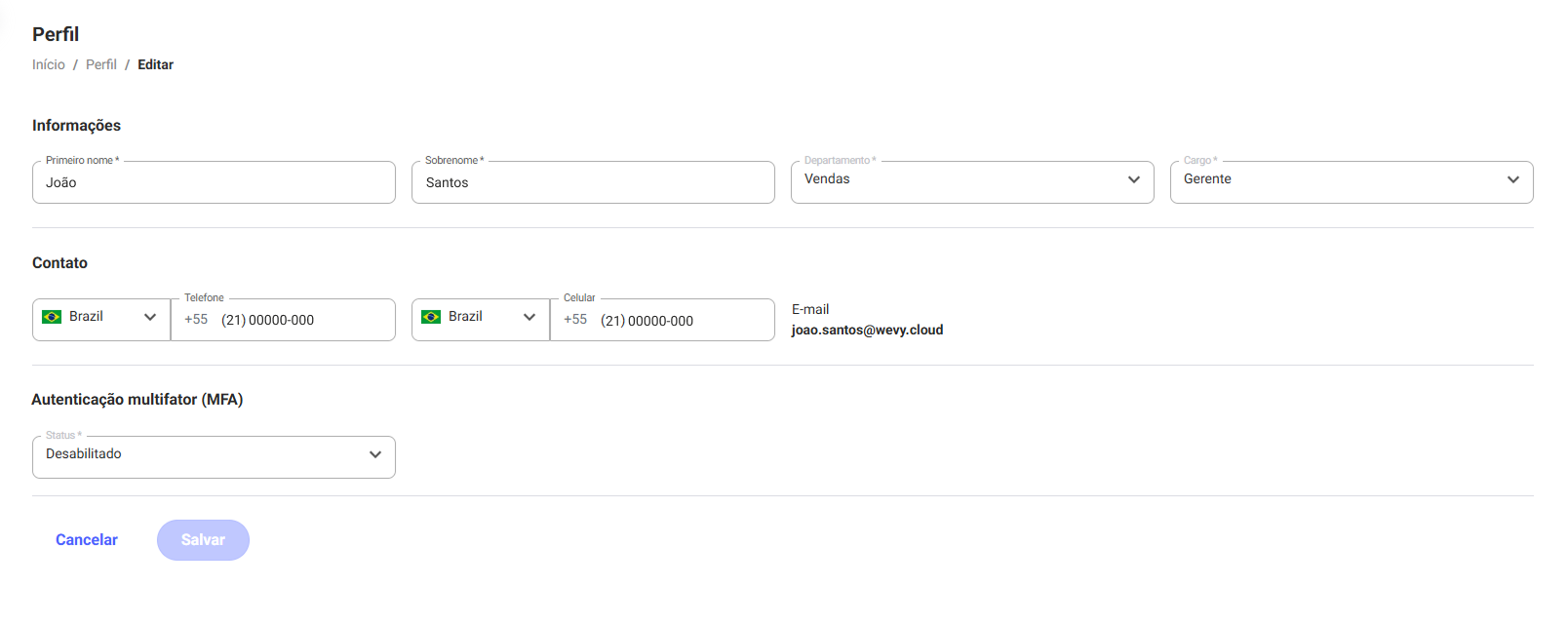Click the Cancelar button

87,540
